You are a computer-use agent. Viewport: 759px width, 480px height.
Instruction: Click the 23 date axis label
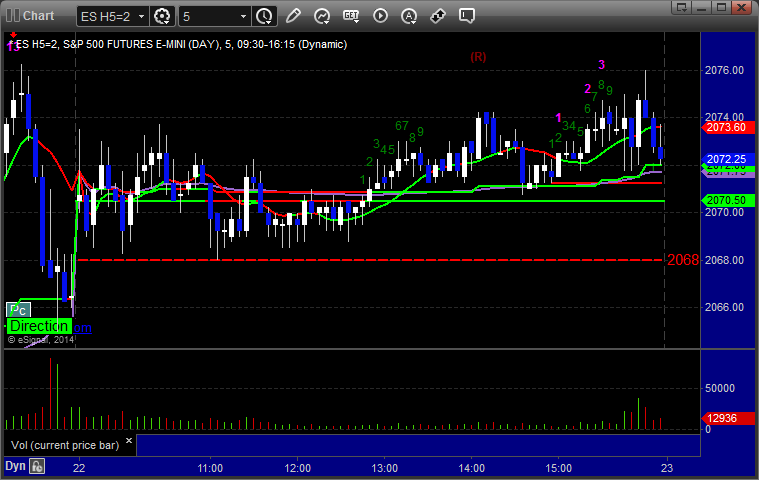click(667, 468)
